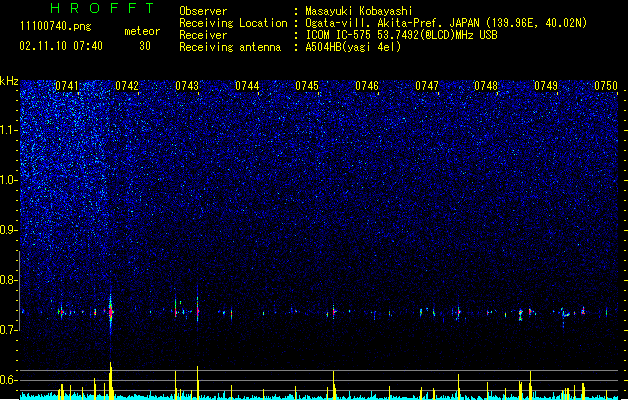Click the 0741 time marker

coord(67,86)
